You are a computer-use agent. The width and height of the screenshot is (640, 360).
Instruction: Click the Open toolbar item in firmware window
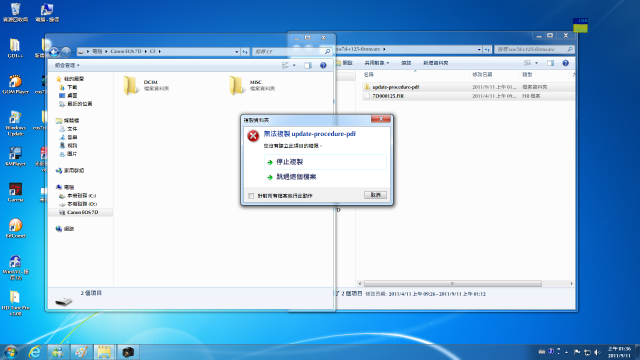coord(344,63)
